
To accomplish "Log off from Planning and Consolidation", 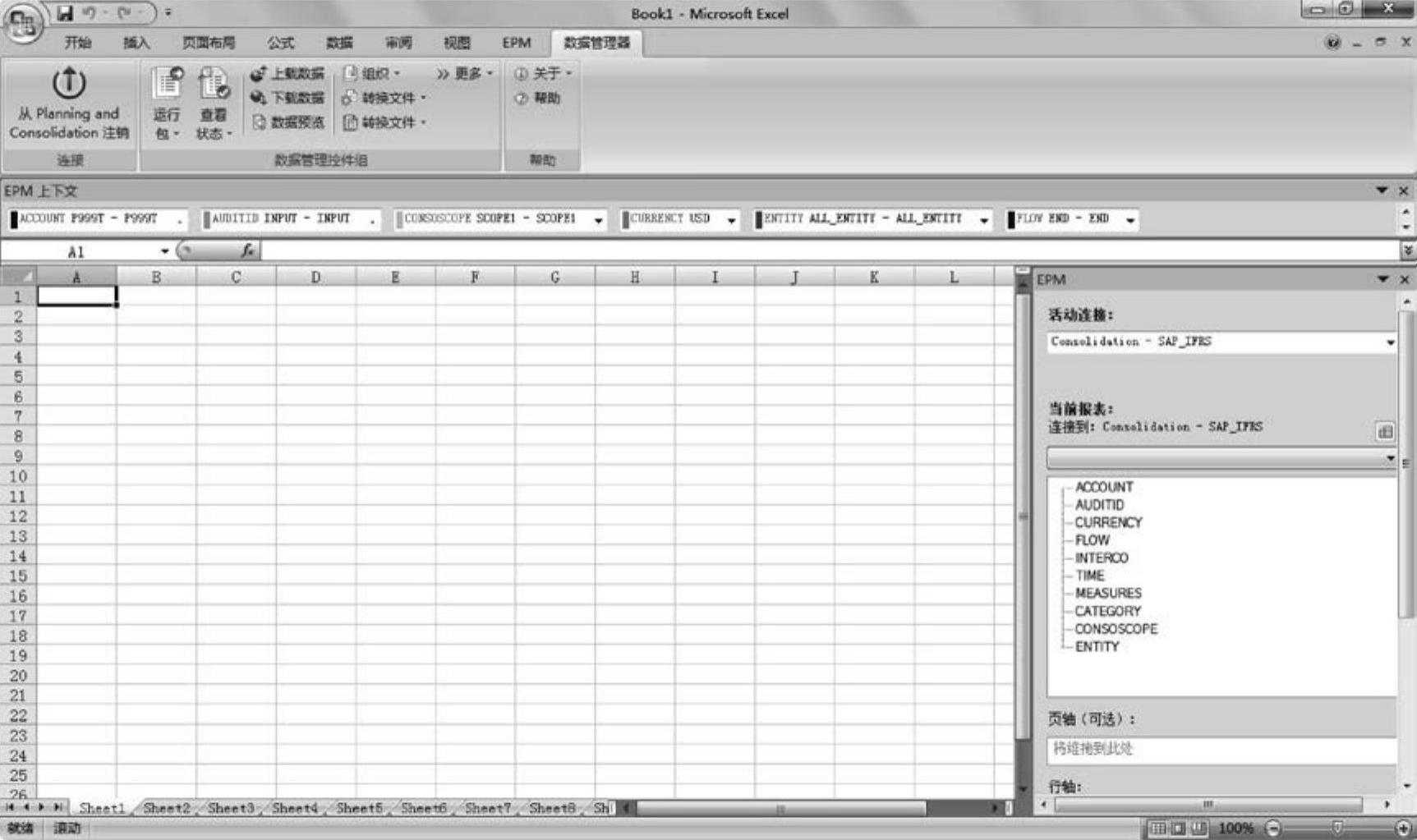I will pyautogui.click(x=69, y=103).
